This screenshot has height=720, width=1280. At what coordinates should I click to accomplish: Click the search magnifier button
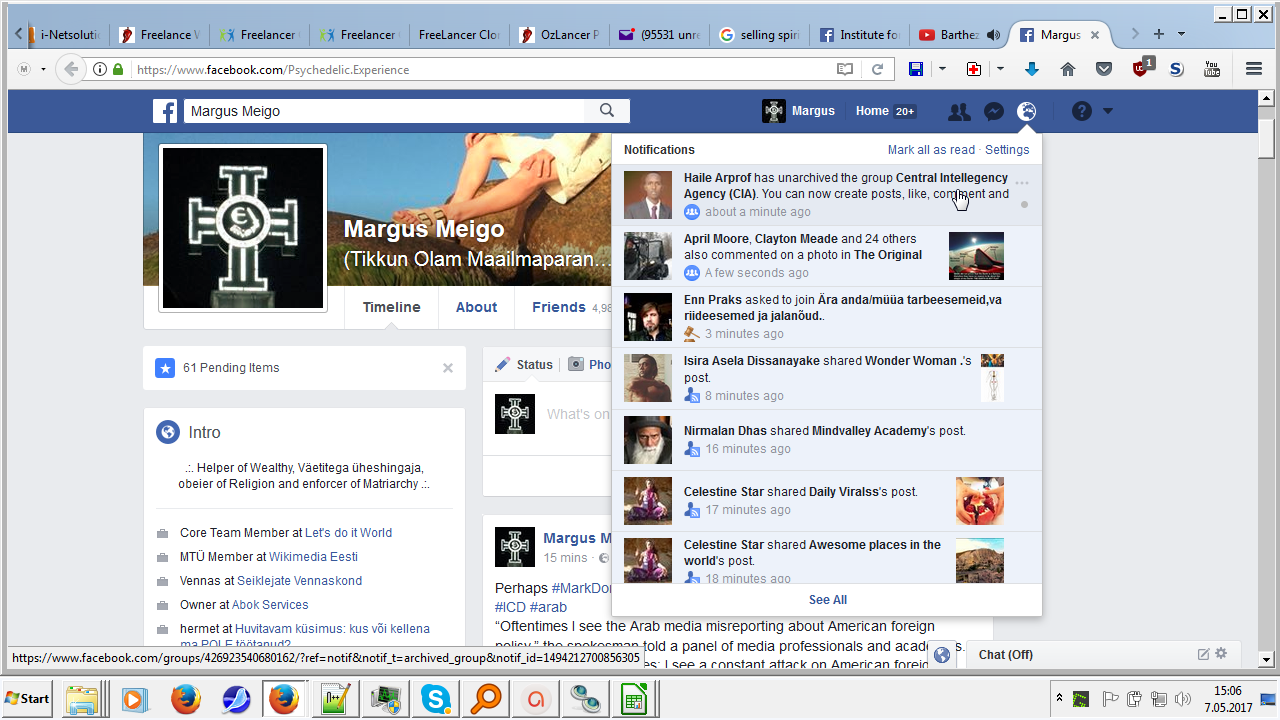pos(607,111)
